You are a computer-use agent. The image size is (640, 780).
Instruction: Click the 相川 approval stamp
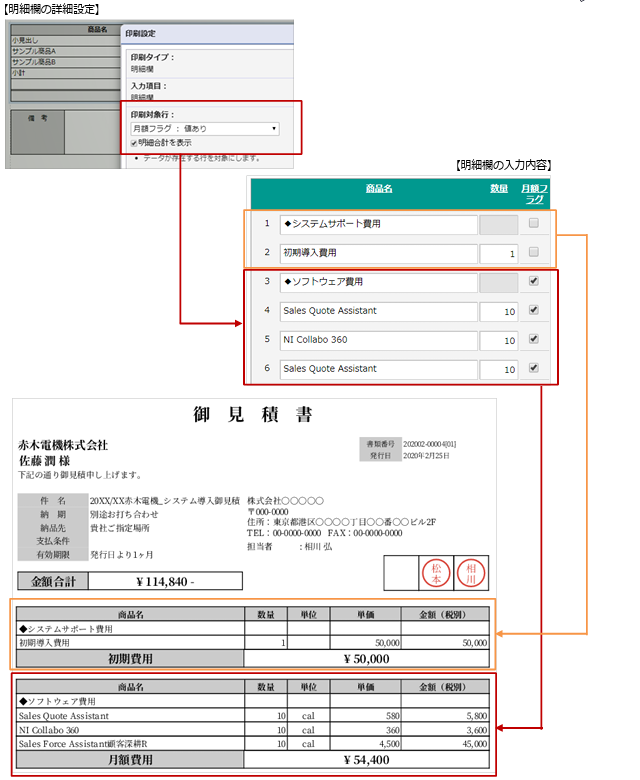click(x=470, y=573)
